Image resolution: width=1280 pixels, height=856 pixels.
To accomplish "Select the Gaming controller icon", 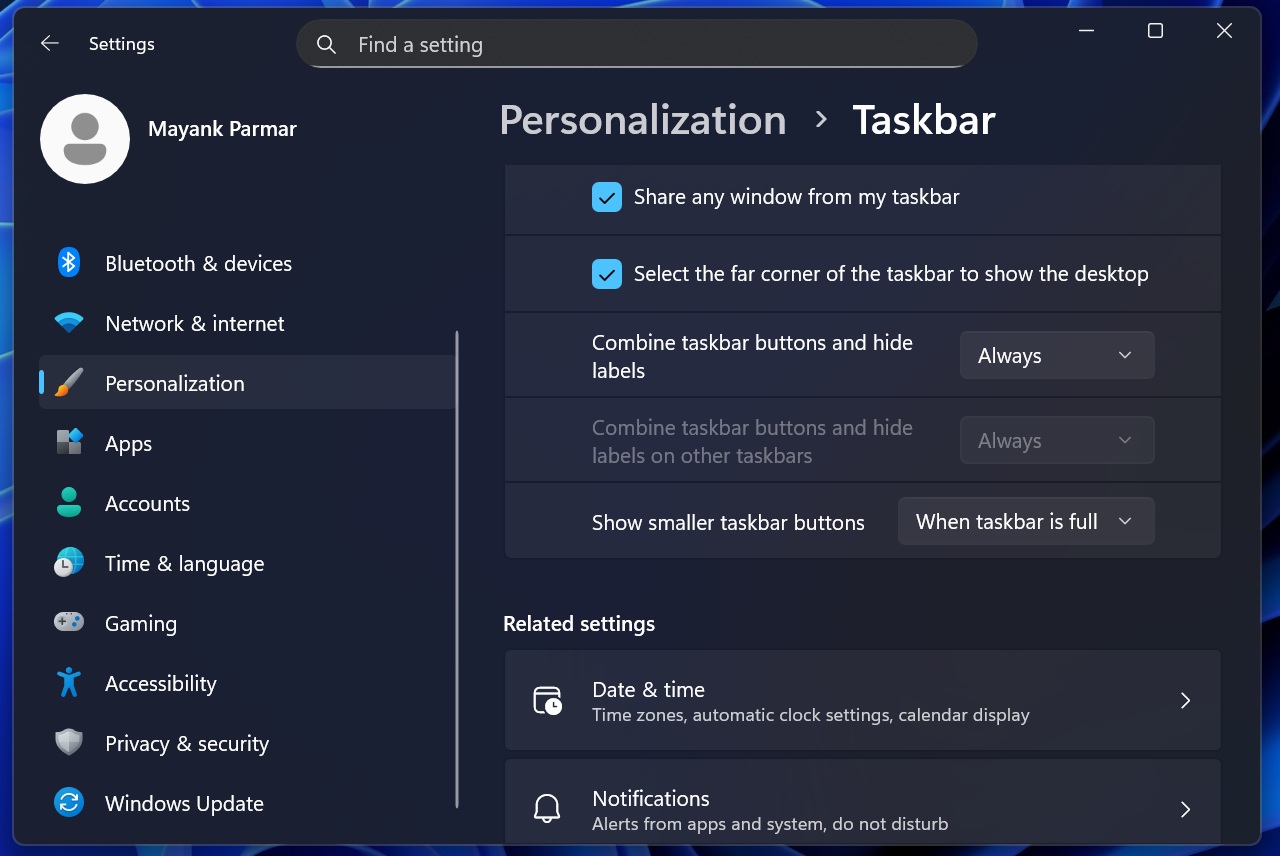I will [68, 623].
